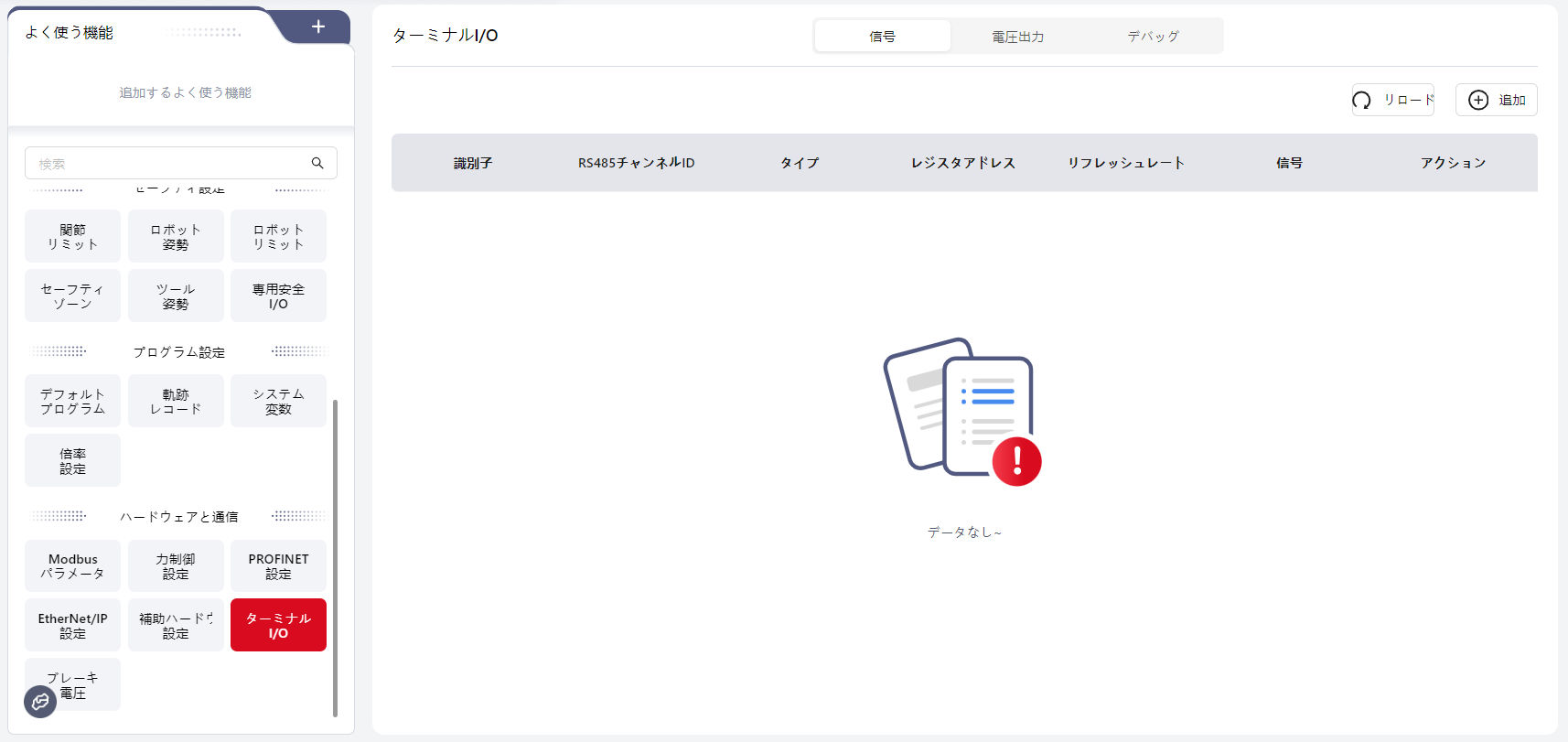
Task: Click the magnifier search icon
Action: tap(317, 163)
